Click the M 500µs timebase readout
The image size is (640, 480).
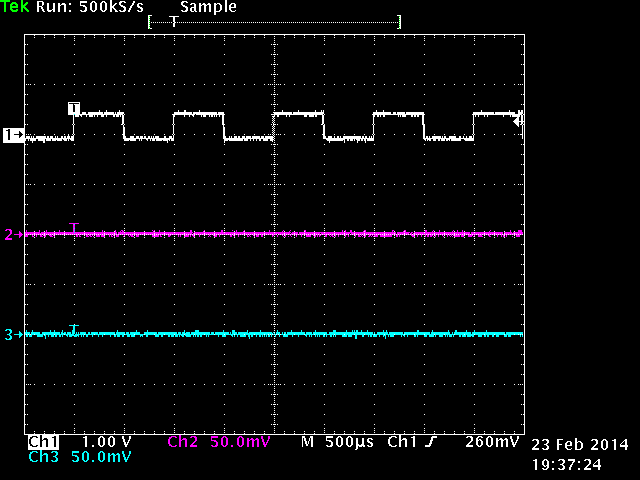[337, 442]
